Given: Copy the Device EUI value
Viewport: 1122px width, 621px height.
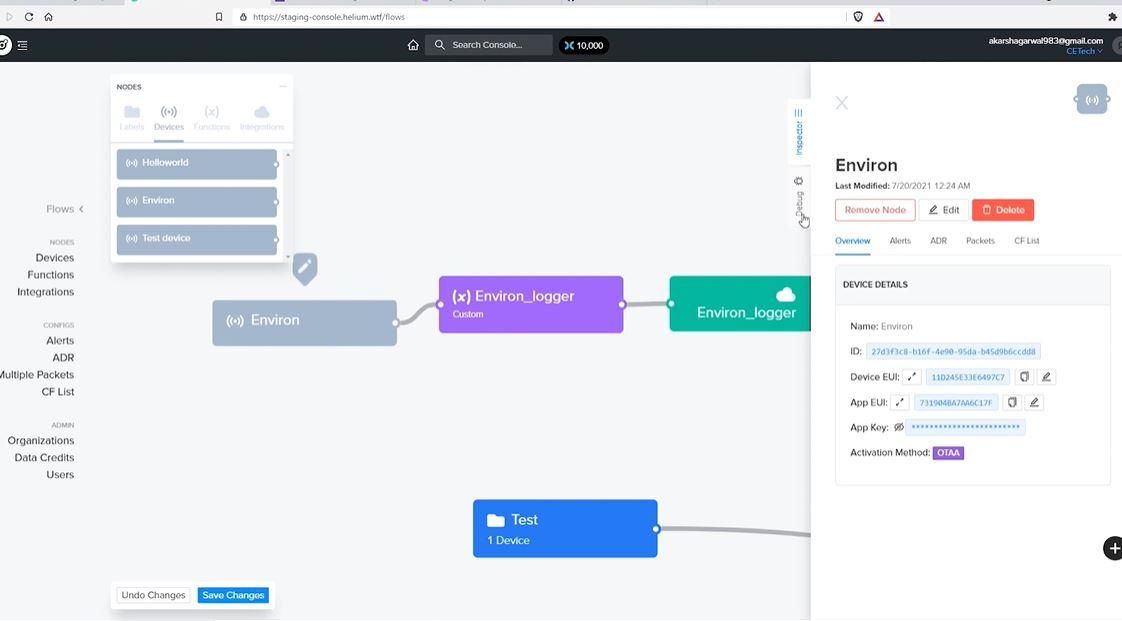Looking at the screenshot, I should [1024, 377].
